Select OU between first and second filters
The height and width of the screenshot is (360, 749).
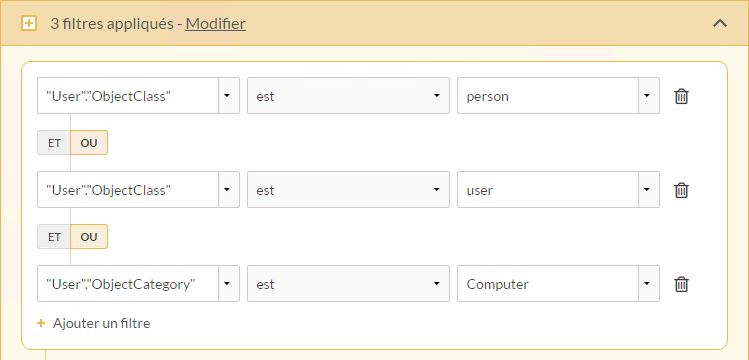[89, 143]
